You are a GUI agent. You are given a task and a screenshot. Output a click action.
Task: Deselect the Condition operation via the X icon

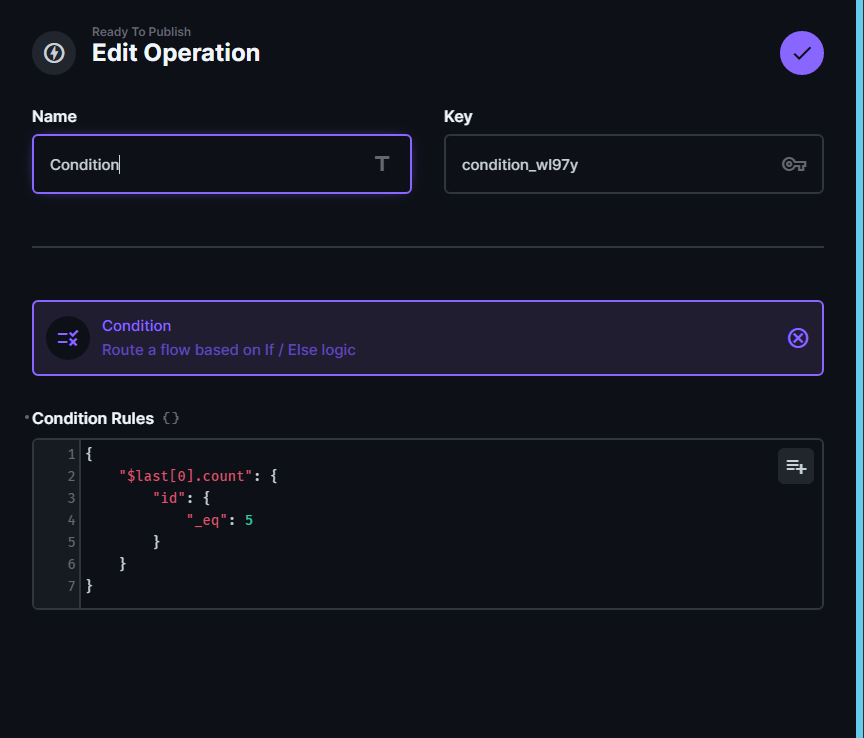(x=797, y=338)
